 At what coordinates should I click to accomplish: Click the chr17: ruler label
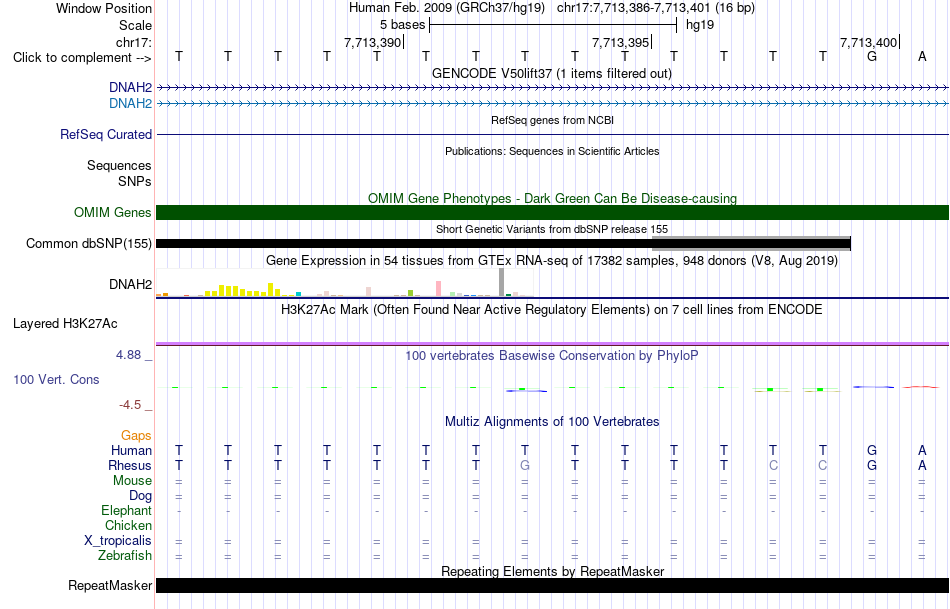(x=133, y=42)
